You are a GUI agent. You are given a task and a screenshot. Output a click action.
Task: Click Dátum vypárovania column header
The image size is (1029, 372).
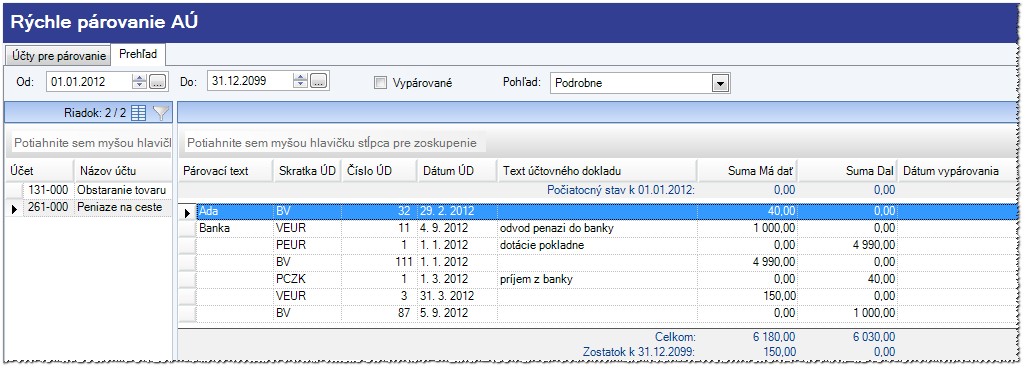[958, 171]
